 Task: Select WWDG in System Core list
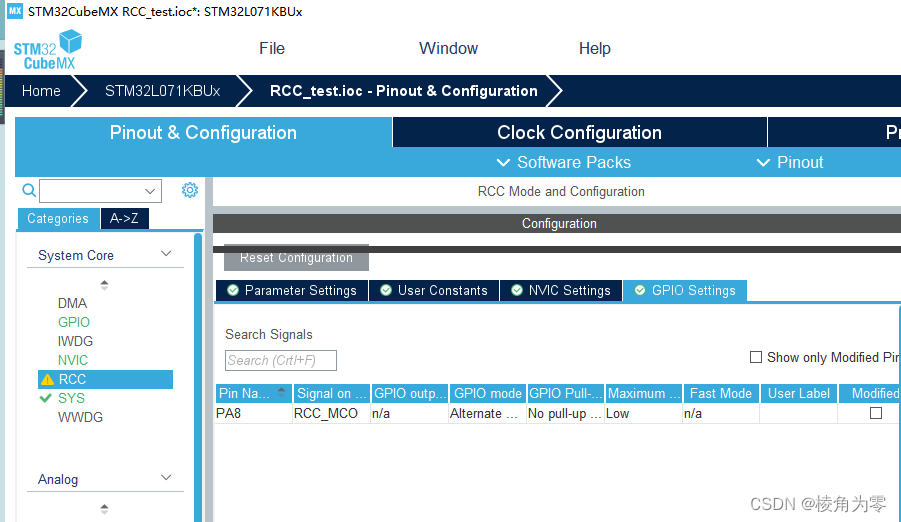pyautogui.click(x=80, y=417)
